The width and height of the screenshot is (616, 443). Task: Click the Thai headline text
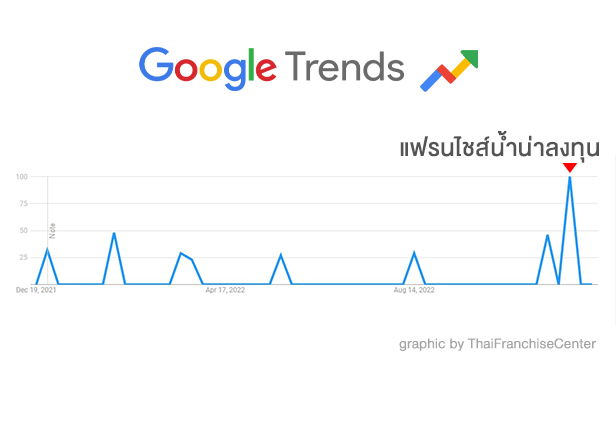pos(499,146)
